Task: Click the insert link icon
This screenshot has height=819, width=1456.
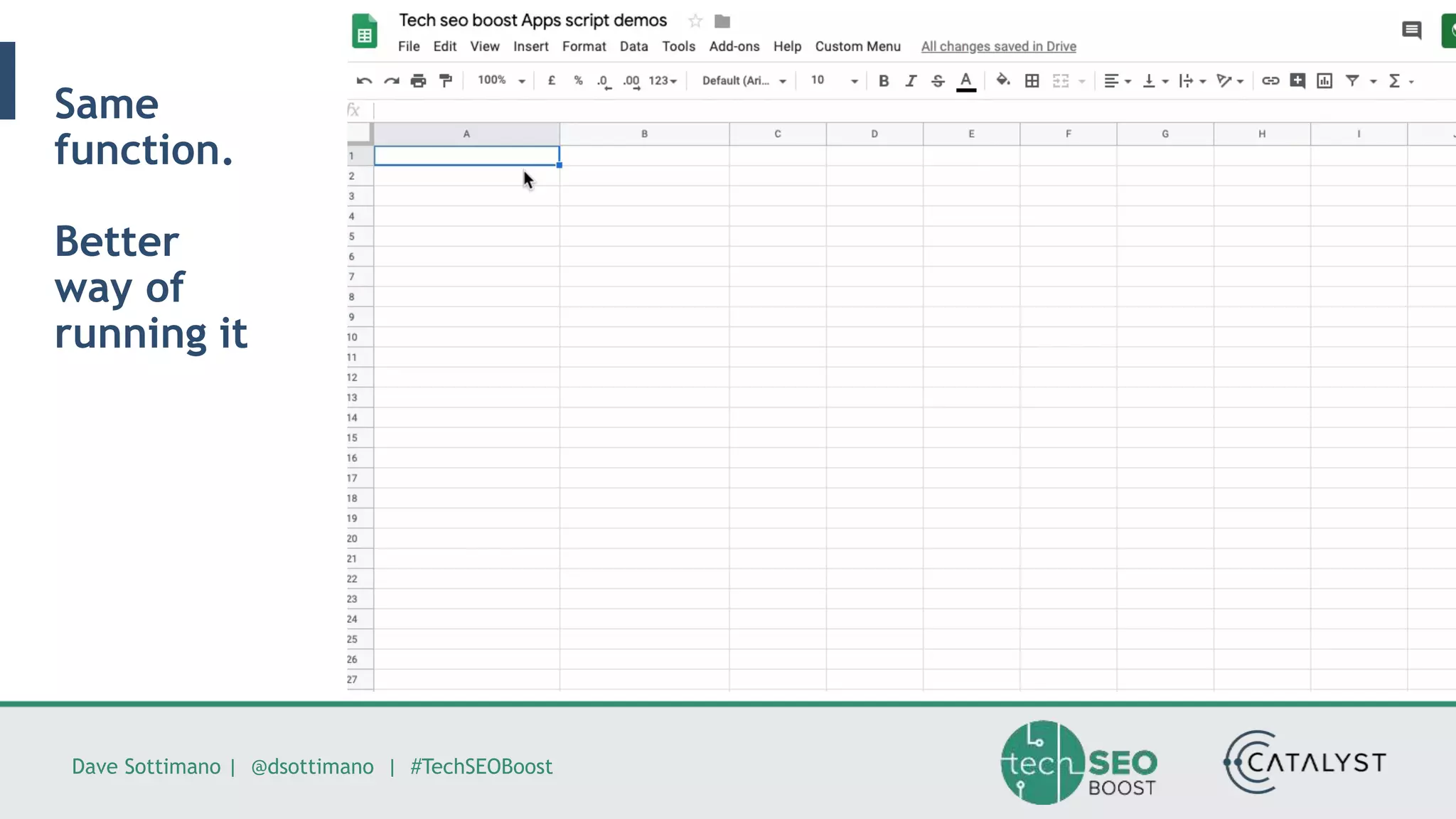Action: click(1270, 81)
